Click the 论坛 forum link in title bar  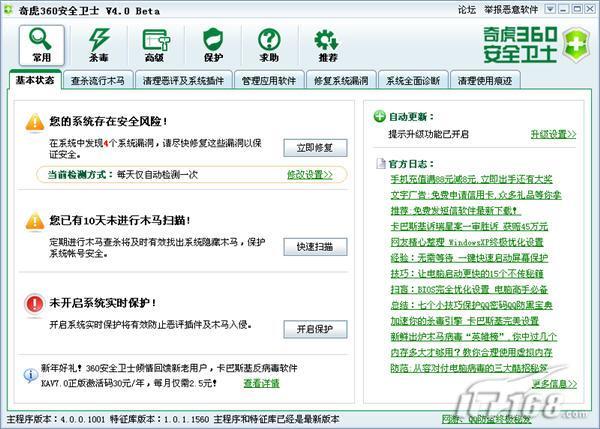tap(466, 9)
